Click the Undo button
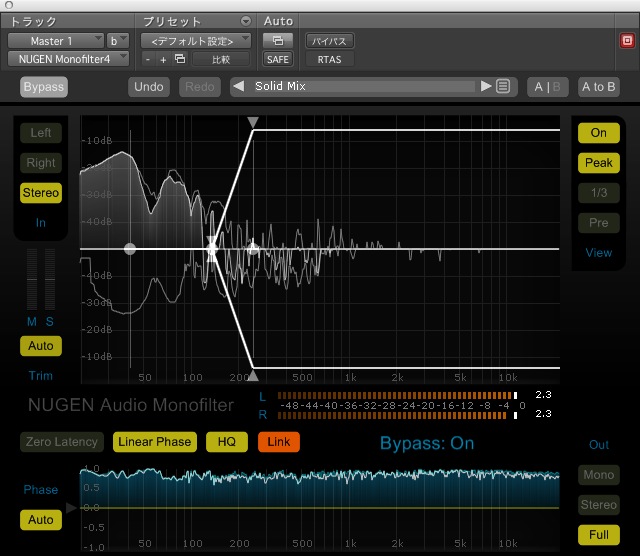Viewport: 640px width, 556px height. click(x=149, y=87)
